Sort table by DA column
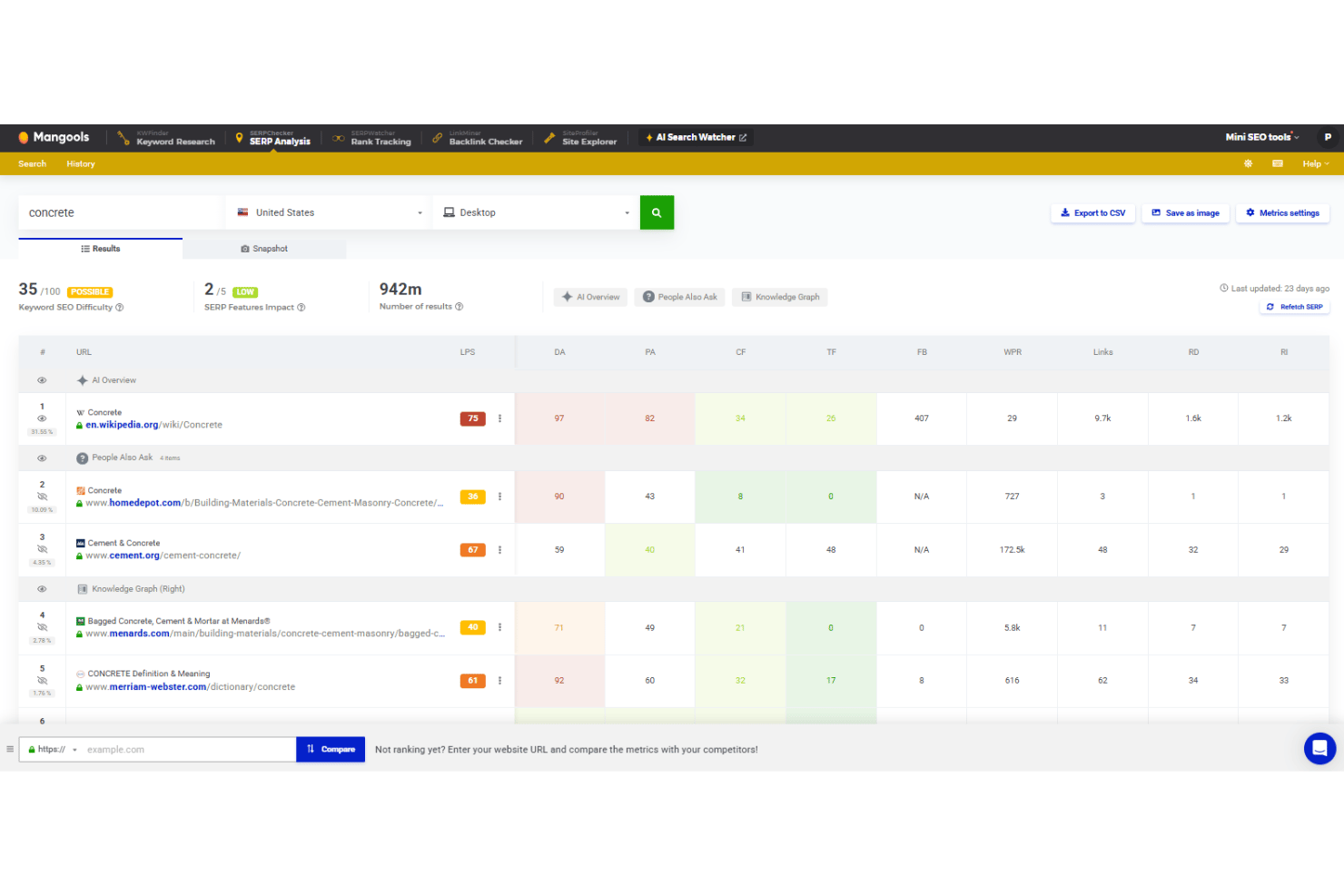The height and width of the screenshot is (896, 1344). tap(559, 352)
